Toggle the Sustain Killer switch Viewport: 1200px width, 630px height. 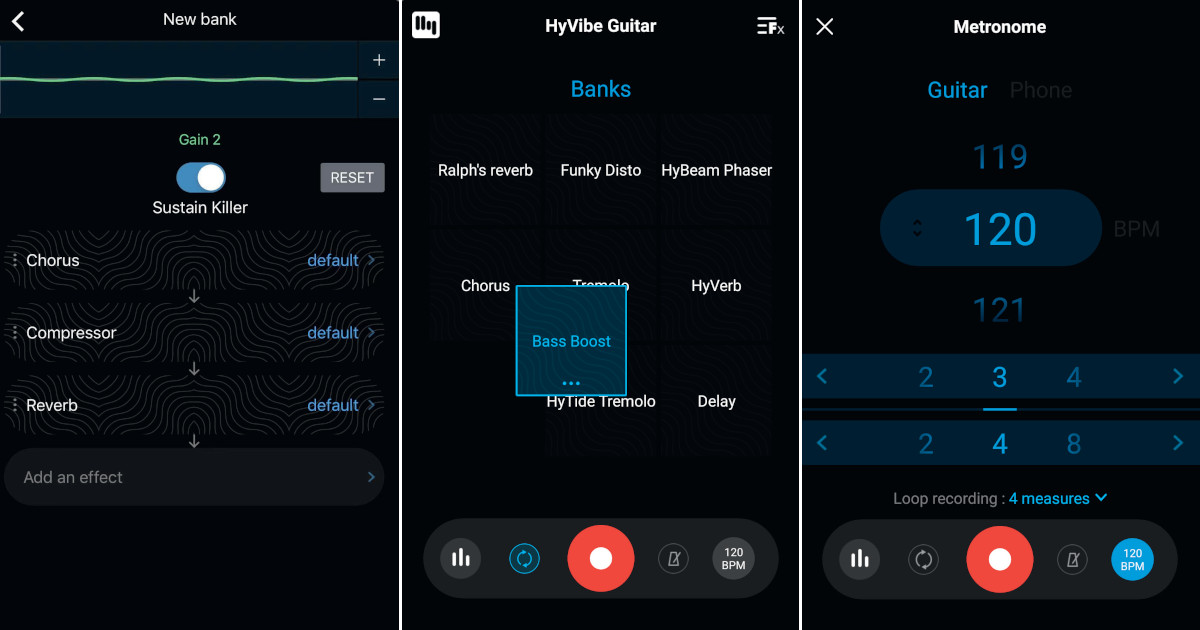201,178
